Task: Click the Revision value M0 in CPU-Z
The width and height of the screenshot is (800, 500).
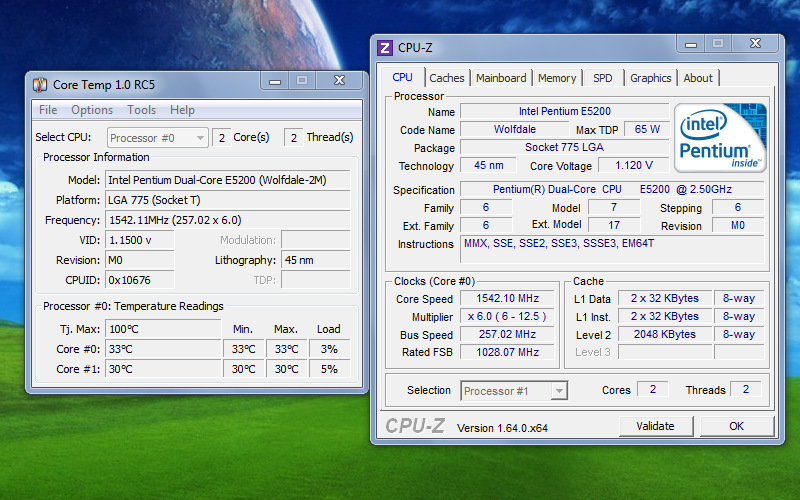Action: 738,225
